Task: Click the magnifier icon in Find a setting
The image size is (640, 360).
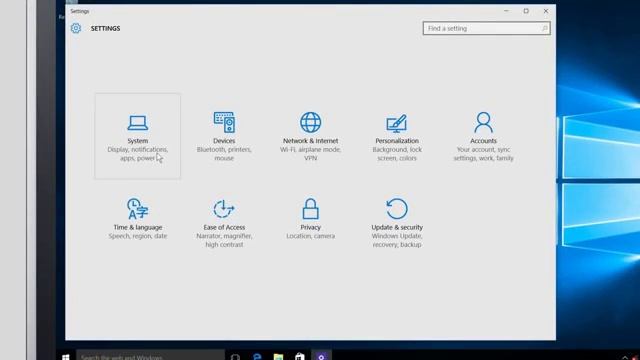Action: (544, 28)
